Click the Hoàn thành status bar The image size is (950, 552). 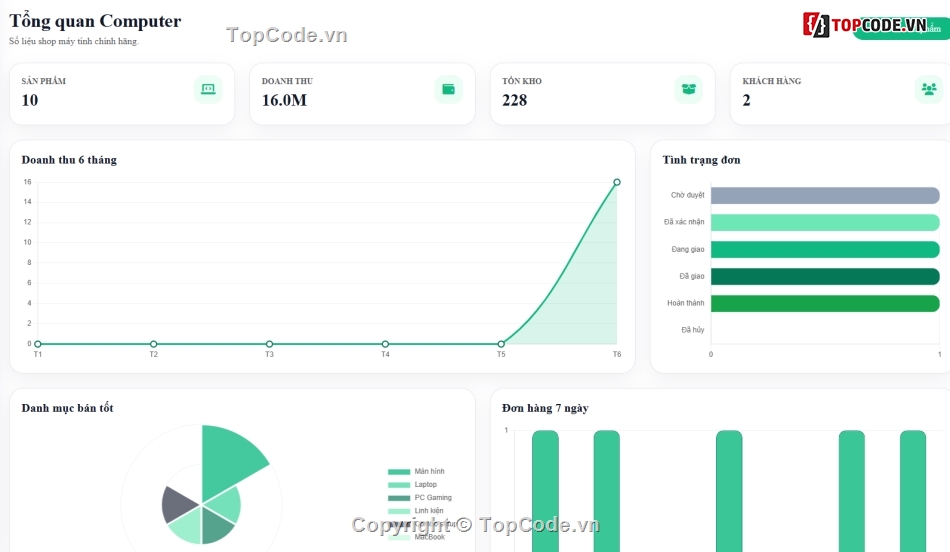click(825, 303)
